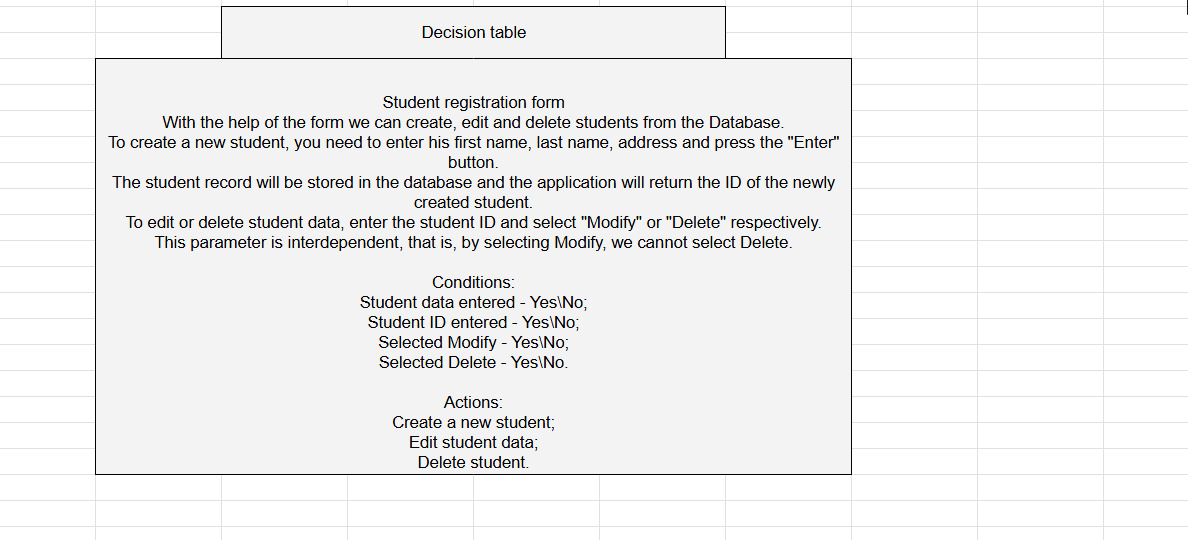Click the 'Edit student data;' action line
This screenshot has height=540, width=1188.
click(x=473, y=442)
